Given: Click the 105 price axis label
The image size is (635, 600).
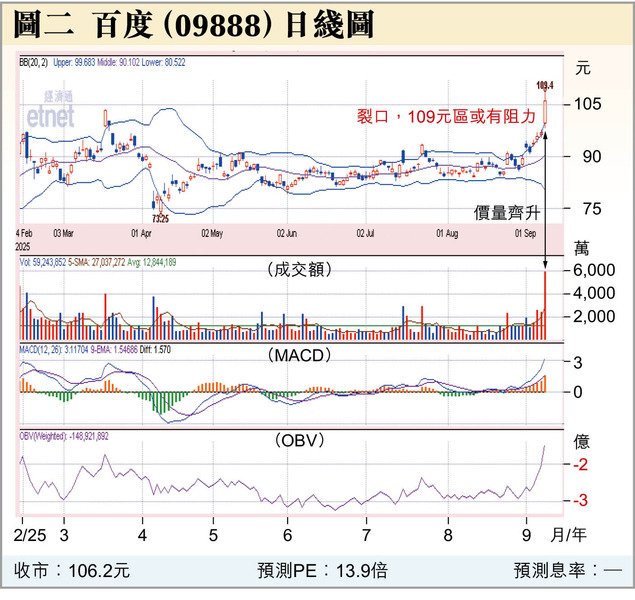Looking at the screenshot, I should (x=588, y=104).
